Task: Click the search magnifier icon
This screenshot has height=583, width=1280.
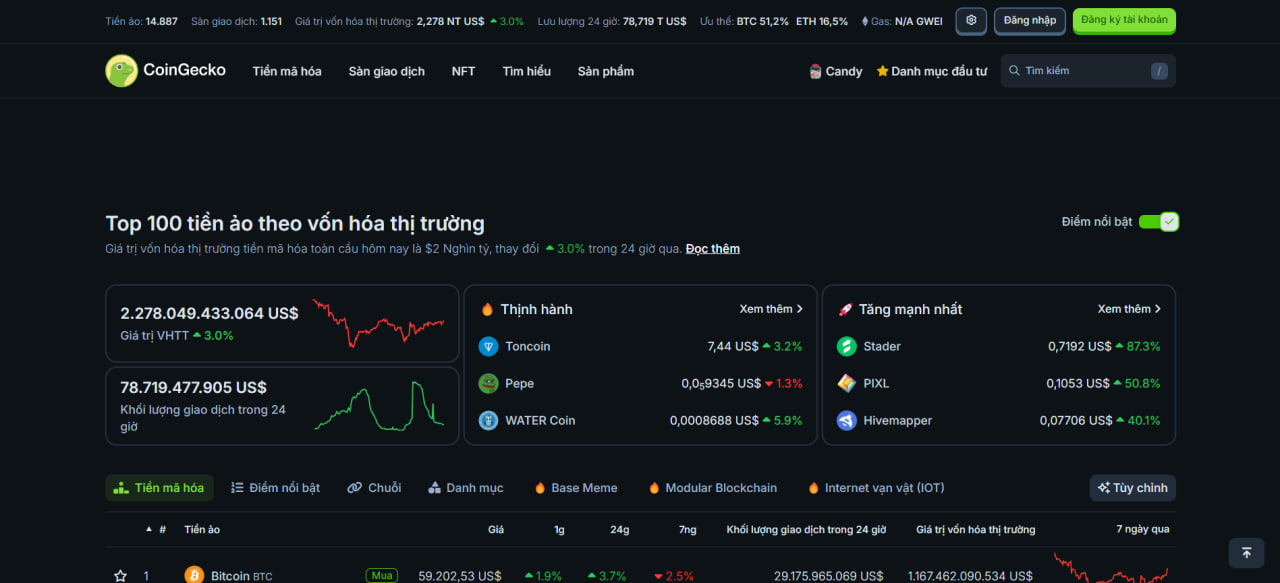Action: (x=1014, y=71)
